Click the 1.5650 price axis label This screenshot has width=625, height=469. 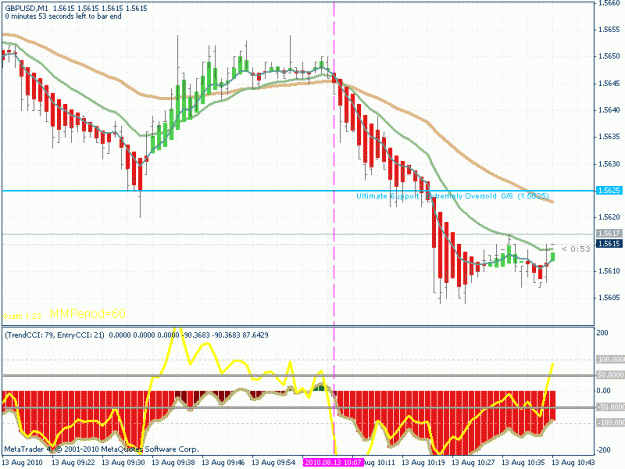point(609,56)
